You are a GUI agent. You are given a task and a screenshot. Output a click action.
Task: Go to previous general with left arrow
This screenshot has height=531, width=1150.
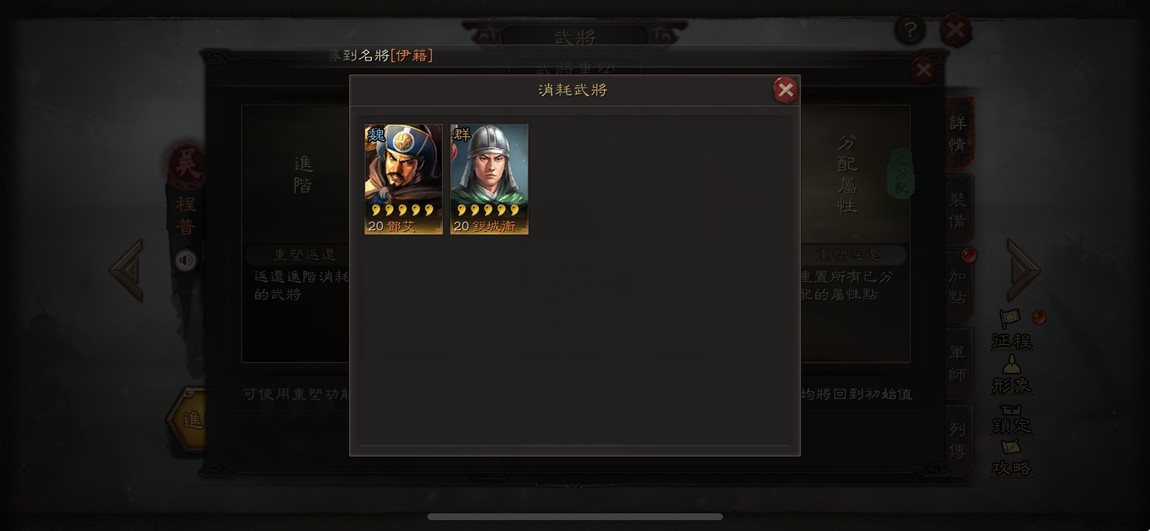pyautogui.click(x=127, y=270)
